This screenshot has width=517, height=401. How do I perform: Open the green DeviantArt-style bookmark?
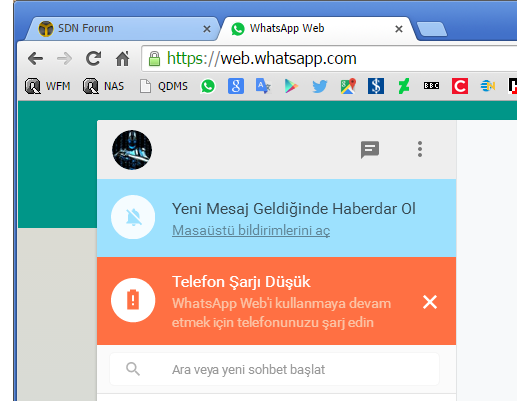404,86
